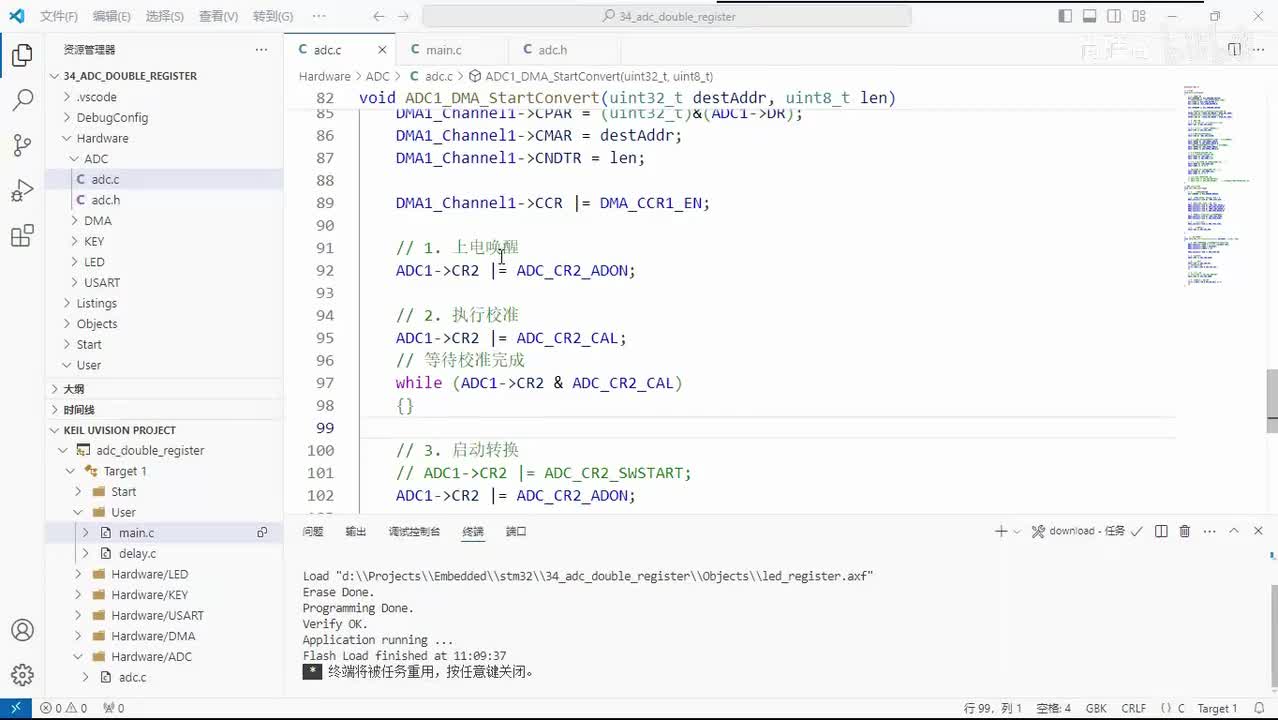Split the terminal panel

(x=1161, y=531)
